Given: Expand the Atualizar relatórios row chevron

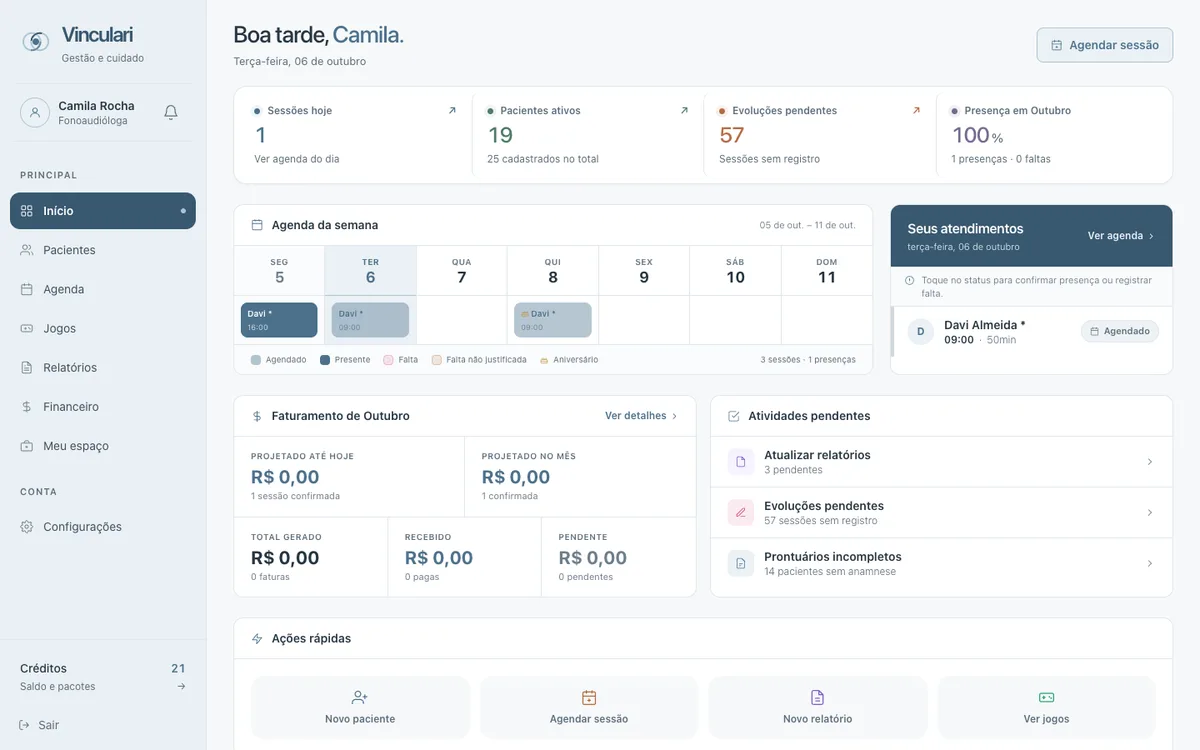Looking at the screenshot, I should (x=1150, y=462).
